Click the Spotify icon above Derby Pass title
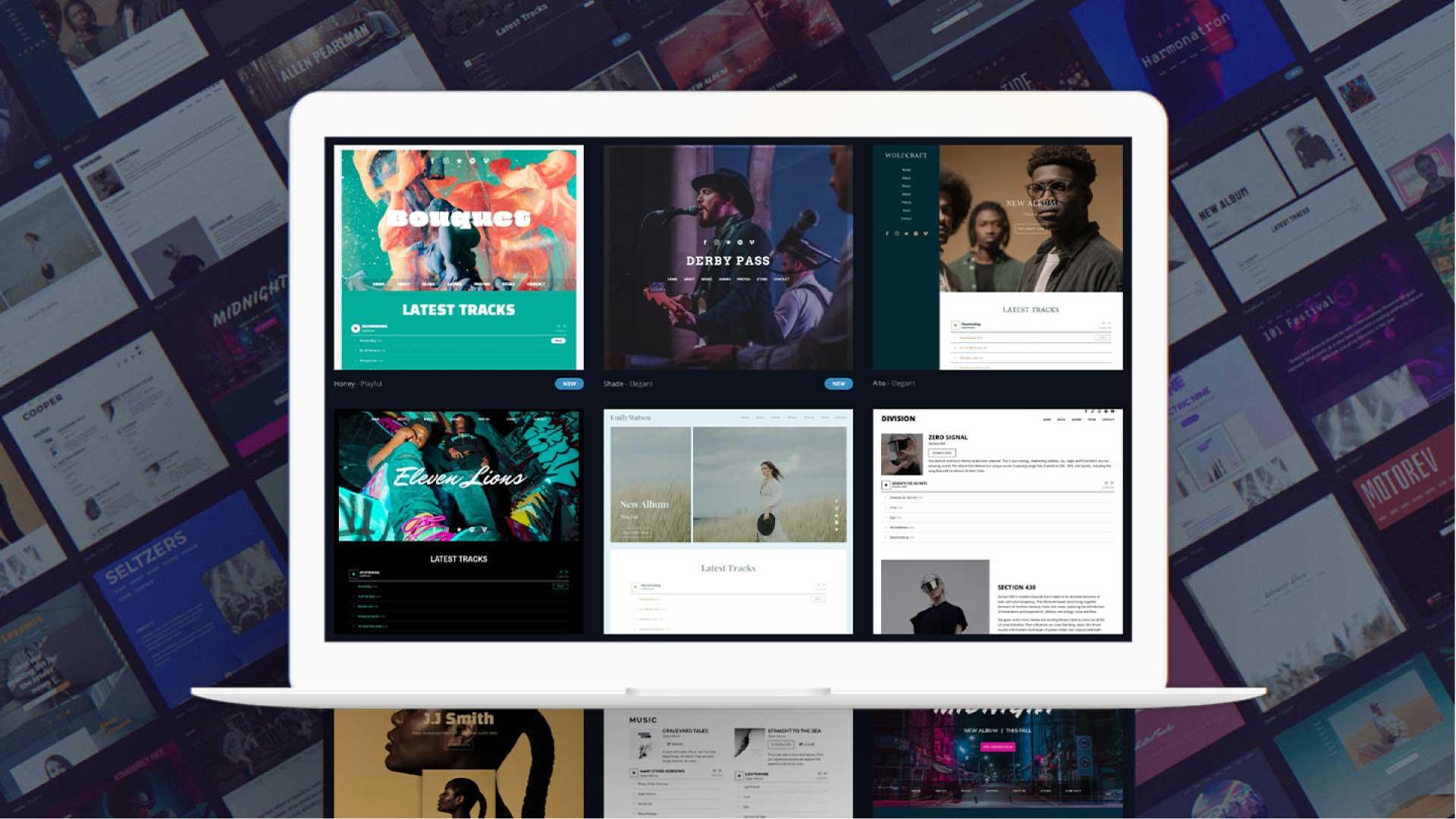1456x819 pixels. 740,243
